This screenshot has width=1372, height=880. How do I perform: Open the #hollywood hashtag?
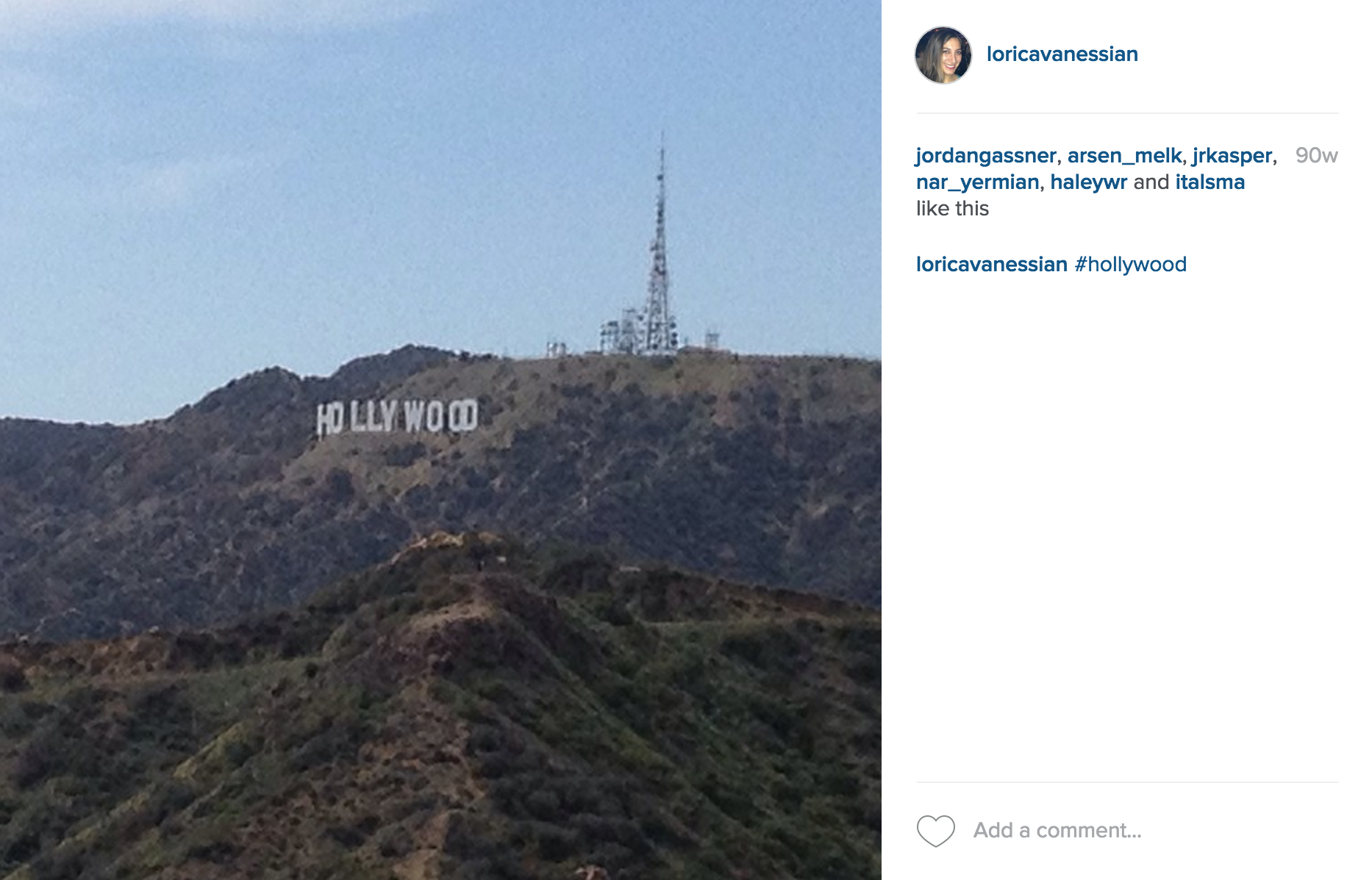(x=1130, y=265)
